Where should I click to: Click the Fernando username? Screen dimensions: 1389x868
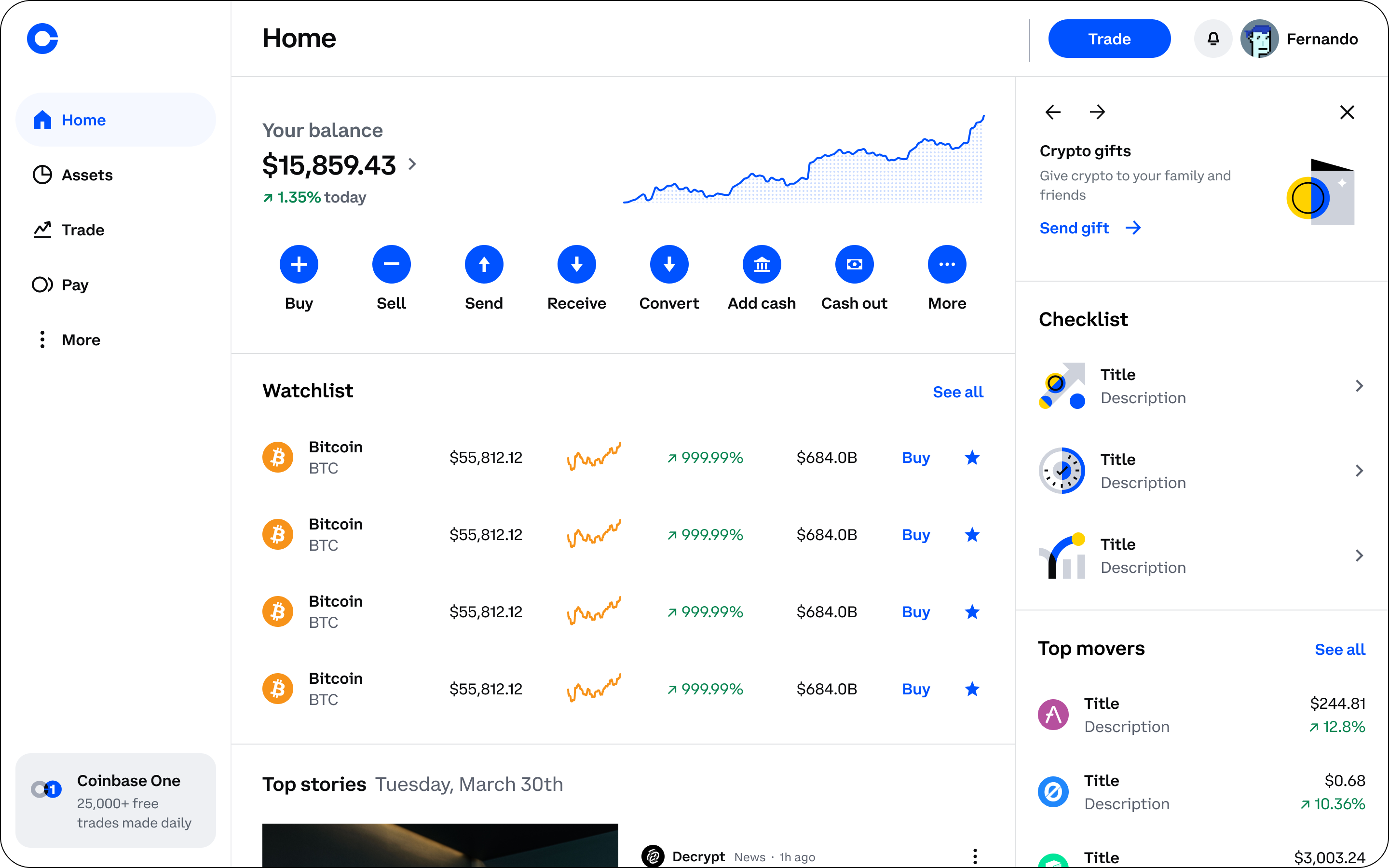click(x=1322, y=39)
